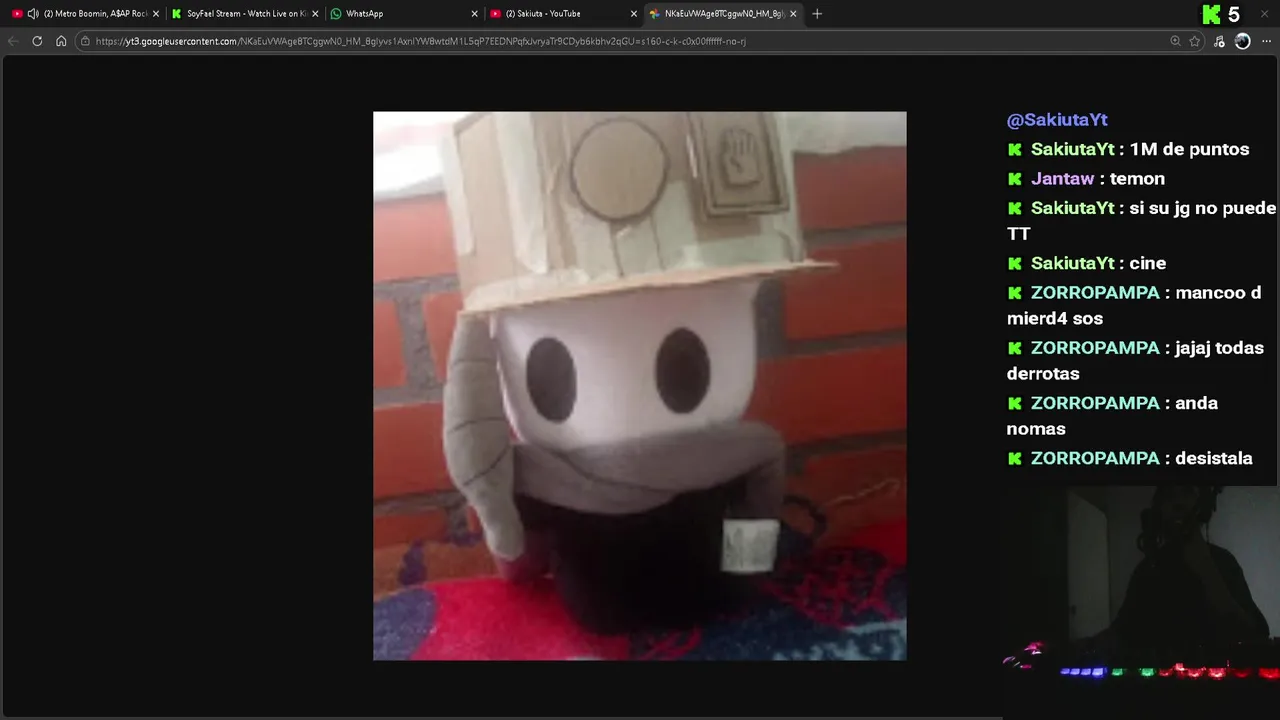Click the @SakiutaYt mention in chat
Screen dimensions: 1280x720
(x=1057, y=120)
